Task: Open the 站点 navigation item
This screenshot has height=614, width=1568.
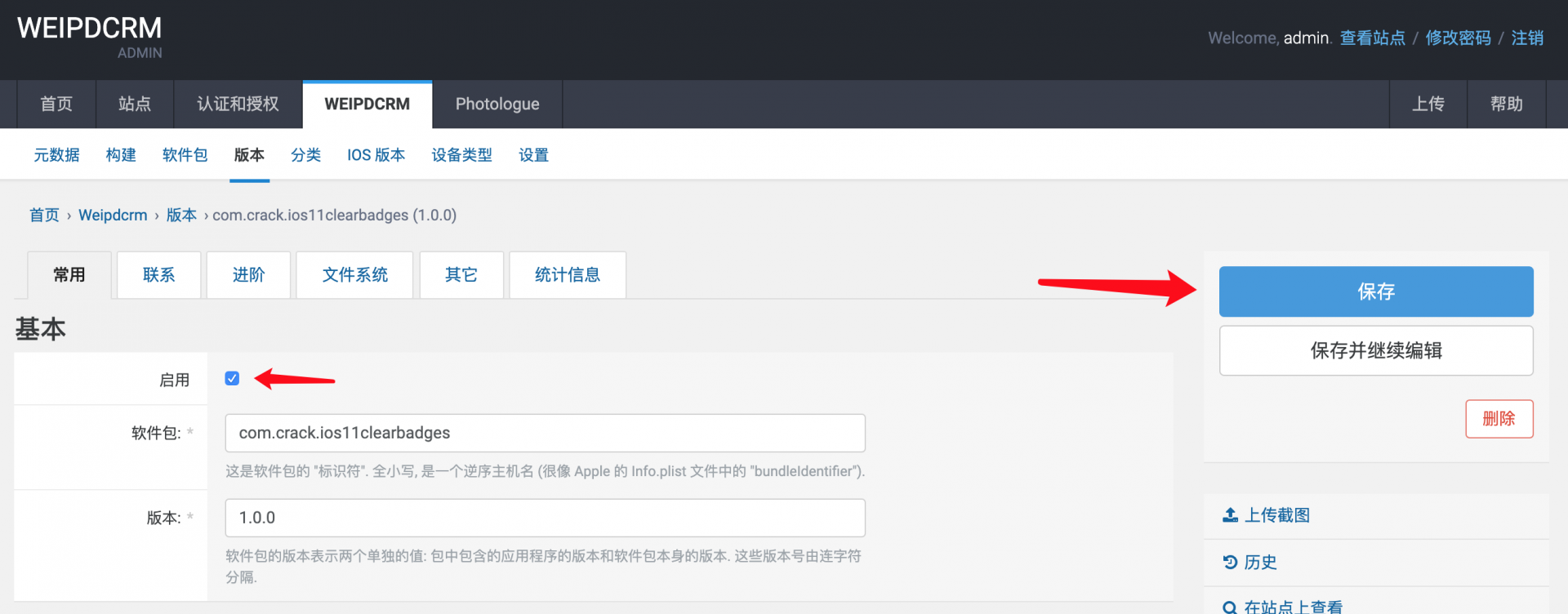Action: pyautogui.click(x=135, y=104)
